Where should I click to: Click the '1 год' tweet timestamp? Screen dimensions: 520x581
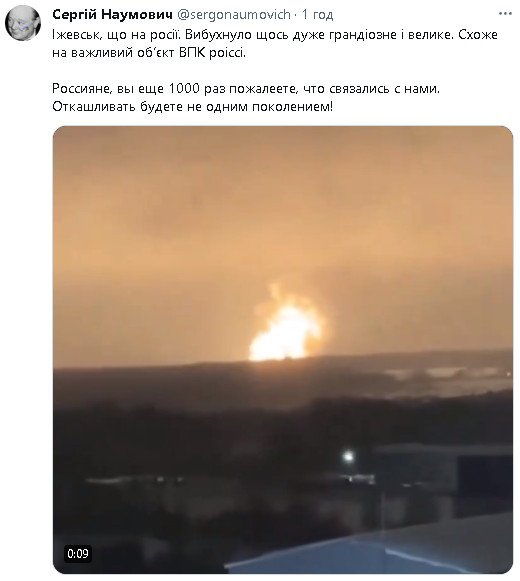coord(317,14)
